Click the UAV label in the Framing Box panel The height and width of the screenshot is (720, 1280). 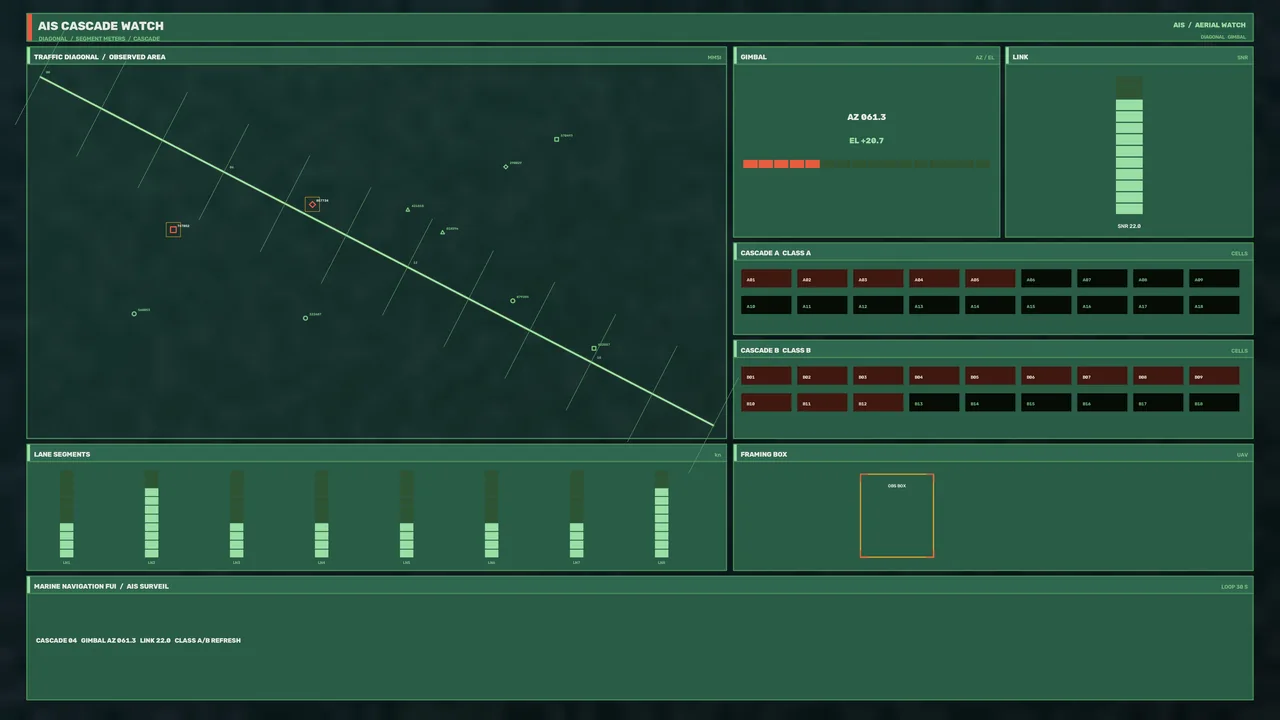coord(1242,455)
